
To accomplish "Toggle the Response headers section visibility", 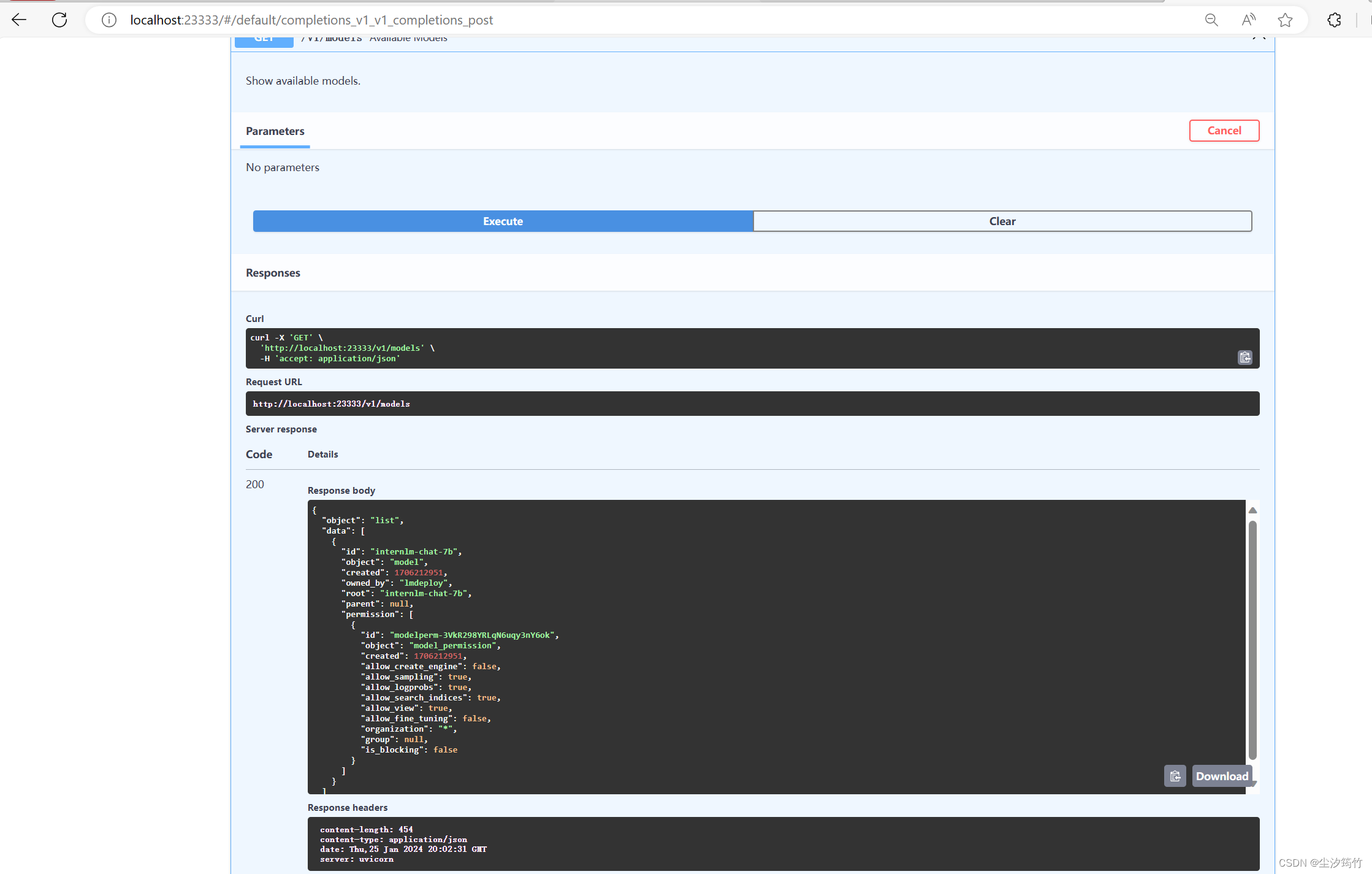I will tap(346, 807).
